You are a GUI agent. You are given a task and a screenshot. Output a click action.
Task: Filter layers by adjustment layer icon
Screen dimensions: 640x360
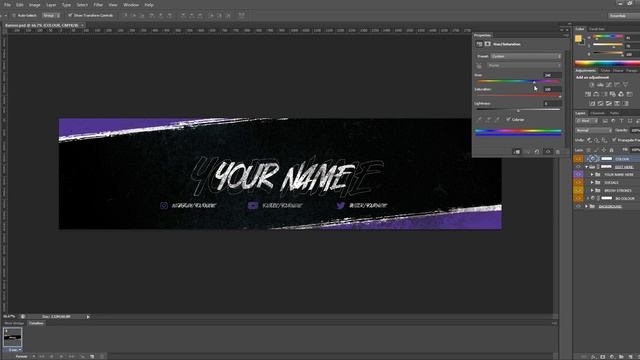(613, 121)
